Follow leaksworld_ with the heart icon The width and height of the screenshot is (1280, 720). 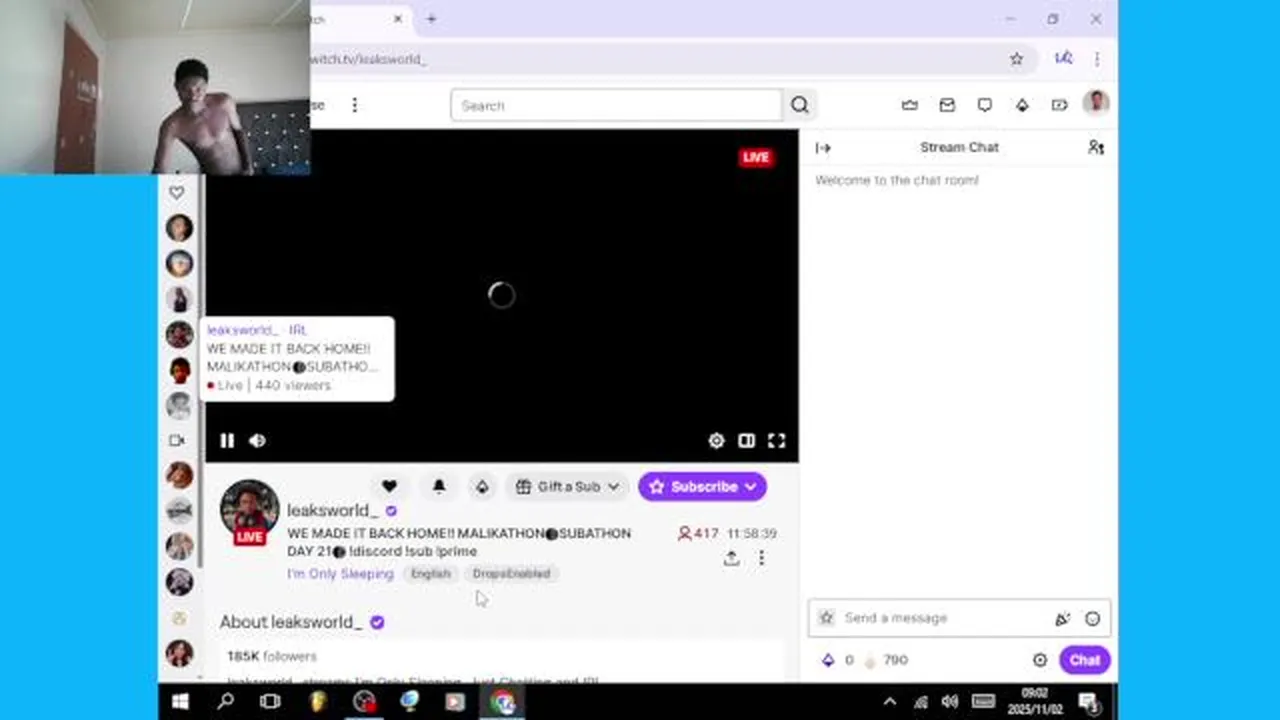(x=389, y=486)
